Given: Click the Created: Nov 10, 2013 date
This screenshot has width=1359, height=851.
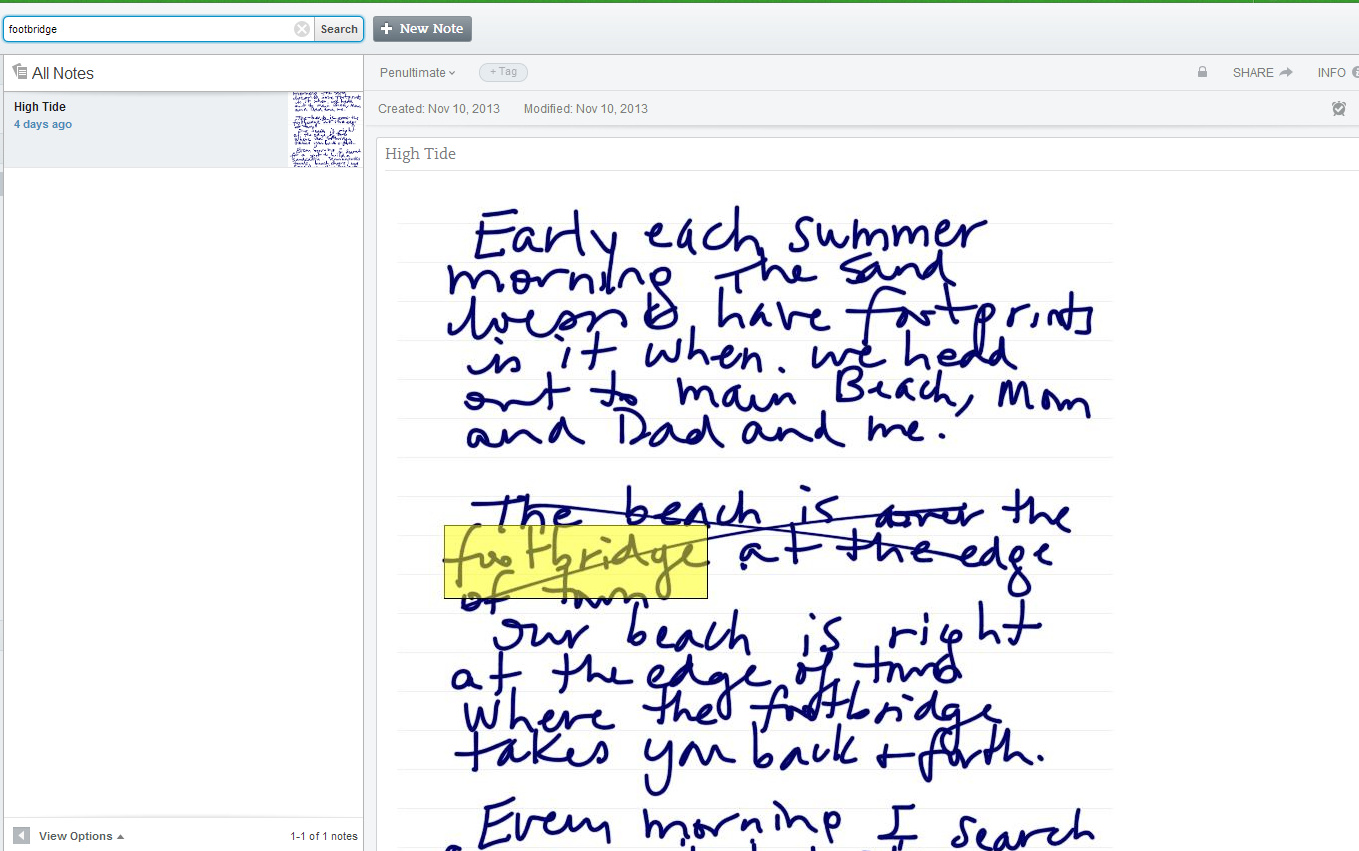Looking at the screenshot, I should click(439, 108).
